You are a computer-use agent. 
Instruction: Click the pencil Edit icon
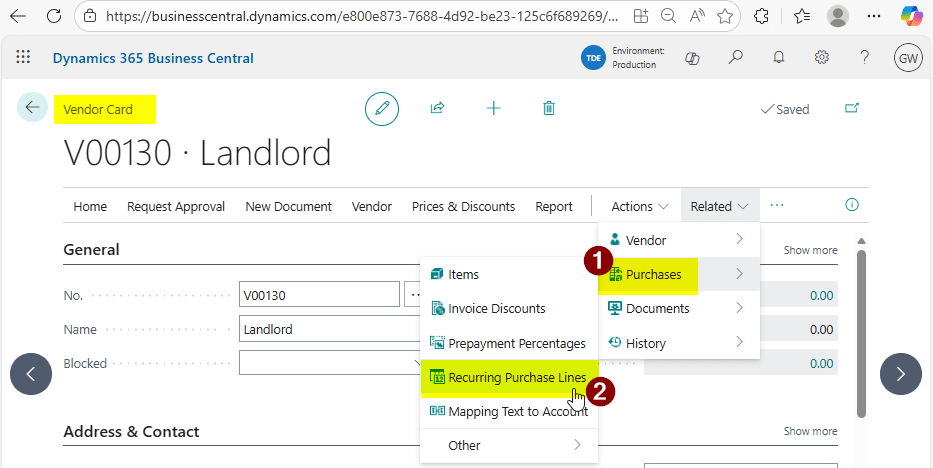(x=381, y=109)
